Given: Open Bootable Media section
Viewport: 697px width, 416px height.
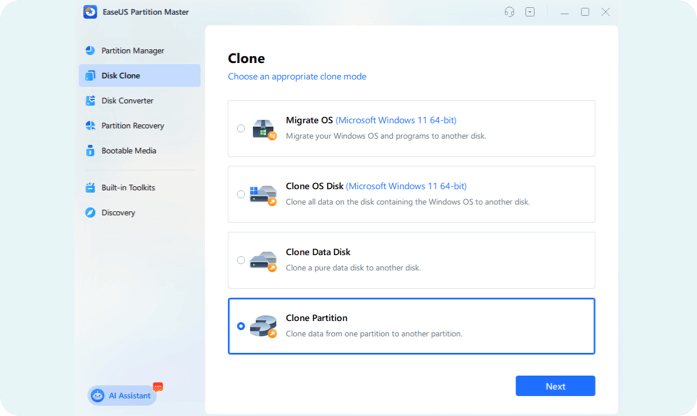Looking at the screenshot, I should pos(140,151).
